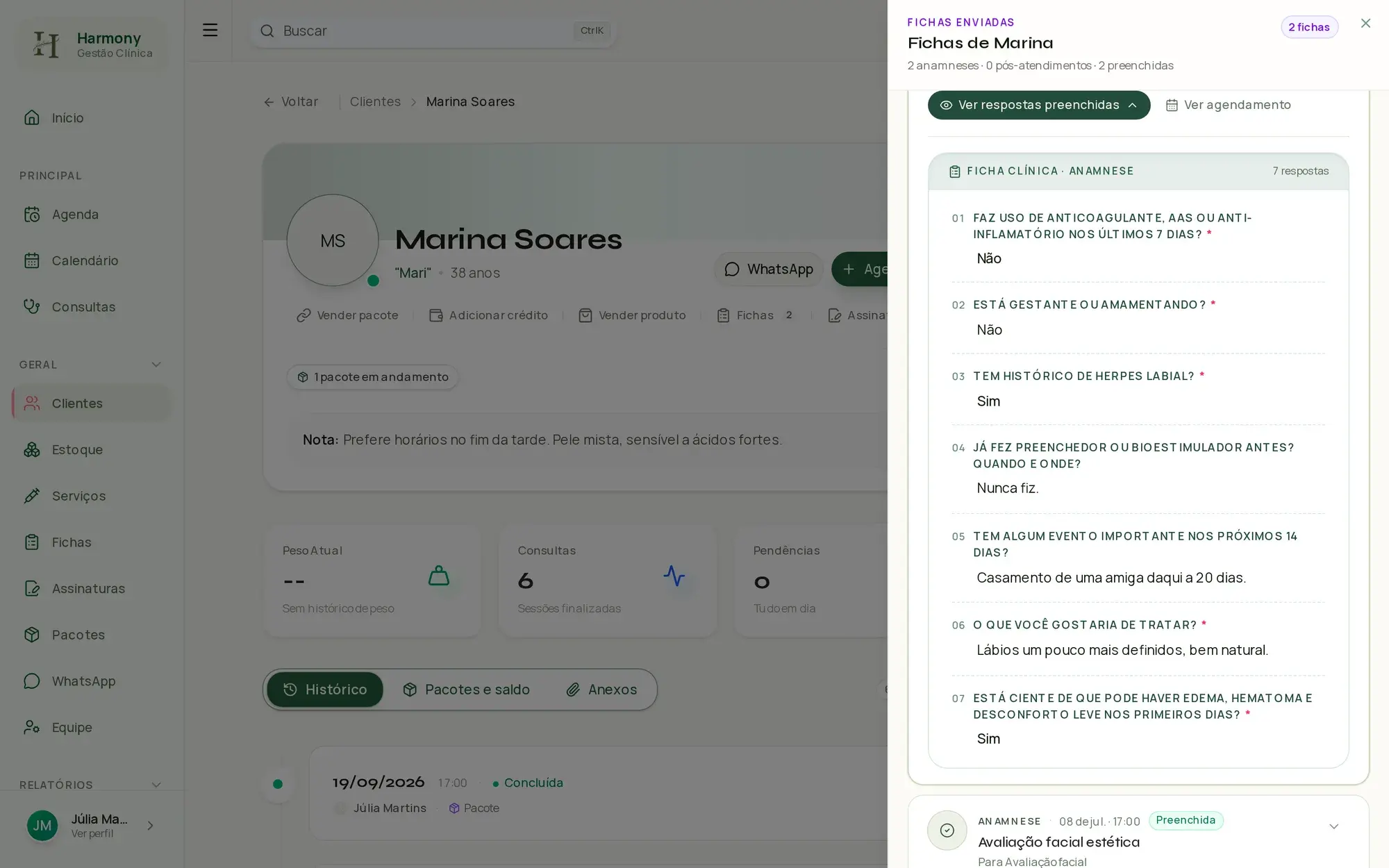This screenshot has height=868, width=1389.
Task: Open Fichas 2 on client profile
Action: point(756,315)
